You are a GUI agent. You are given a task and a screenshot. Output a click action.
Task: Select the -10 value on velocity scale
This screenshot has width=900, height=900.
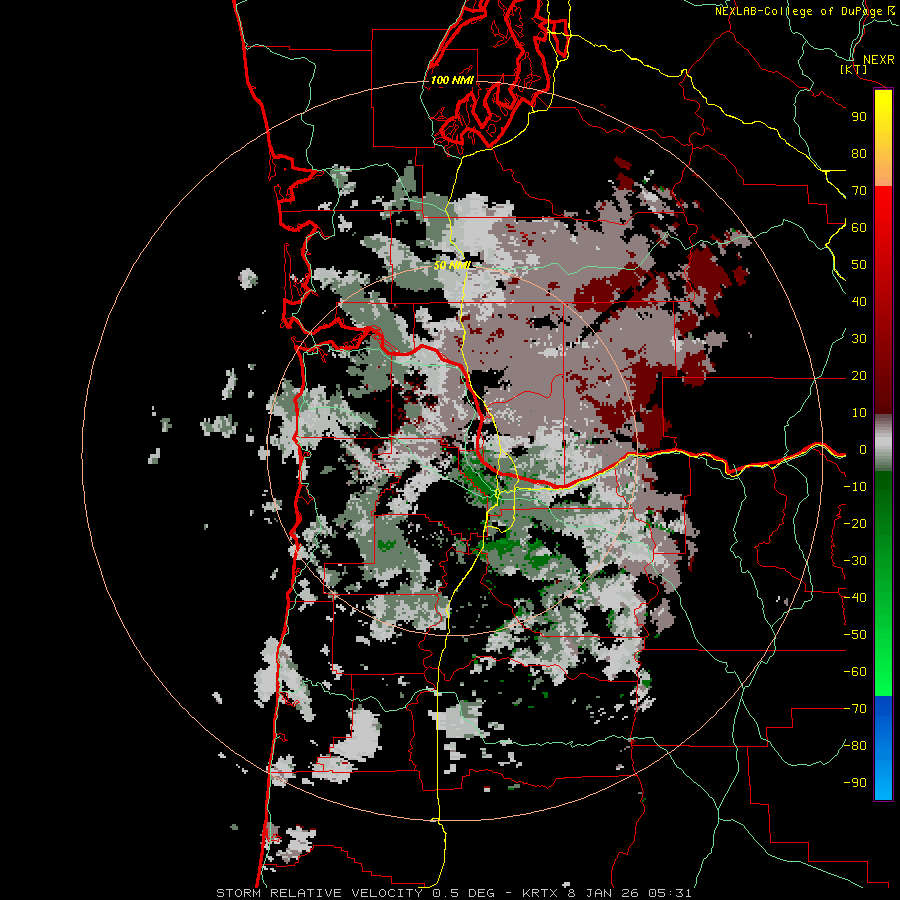click(x=855, y=487)
